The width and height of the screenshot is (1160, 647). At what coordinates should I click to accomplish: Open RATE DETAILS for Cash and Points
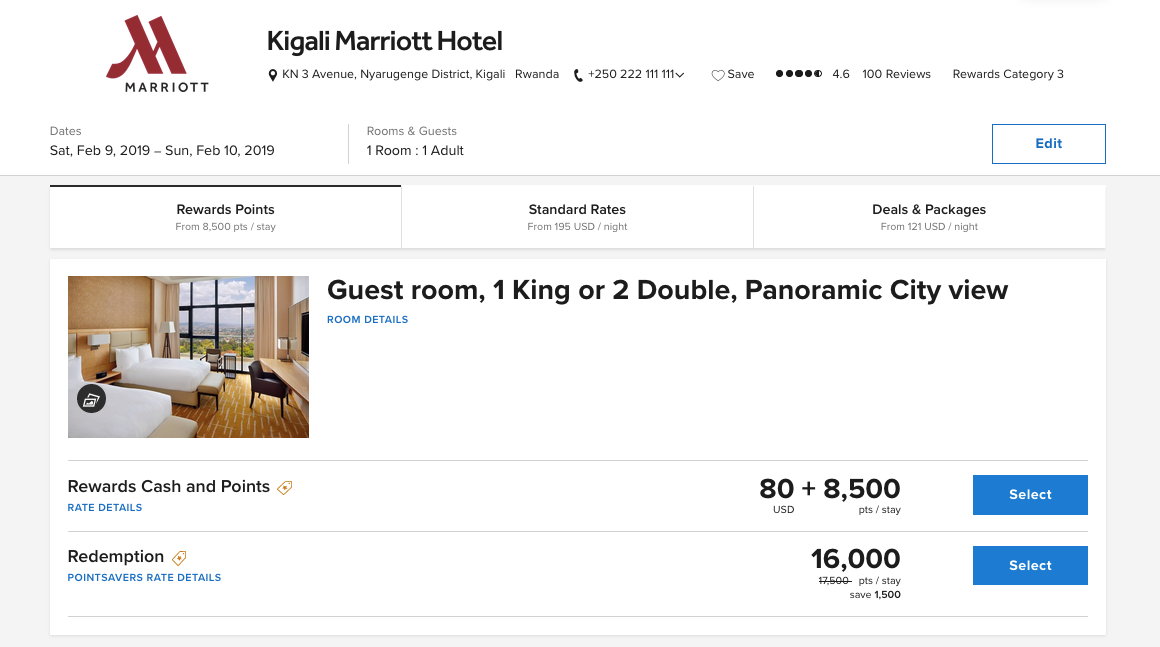(105, 508)
